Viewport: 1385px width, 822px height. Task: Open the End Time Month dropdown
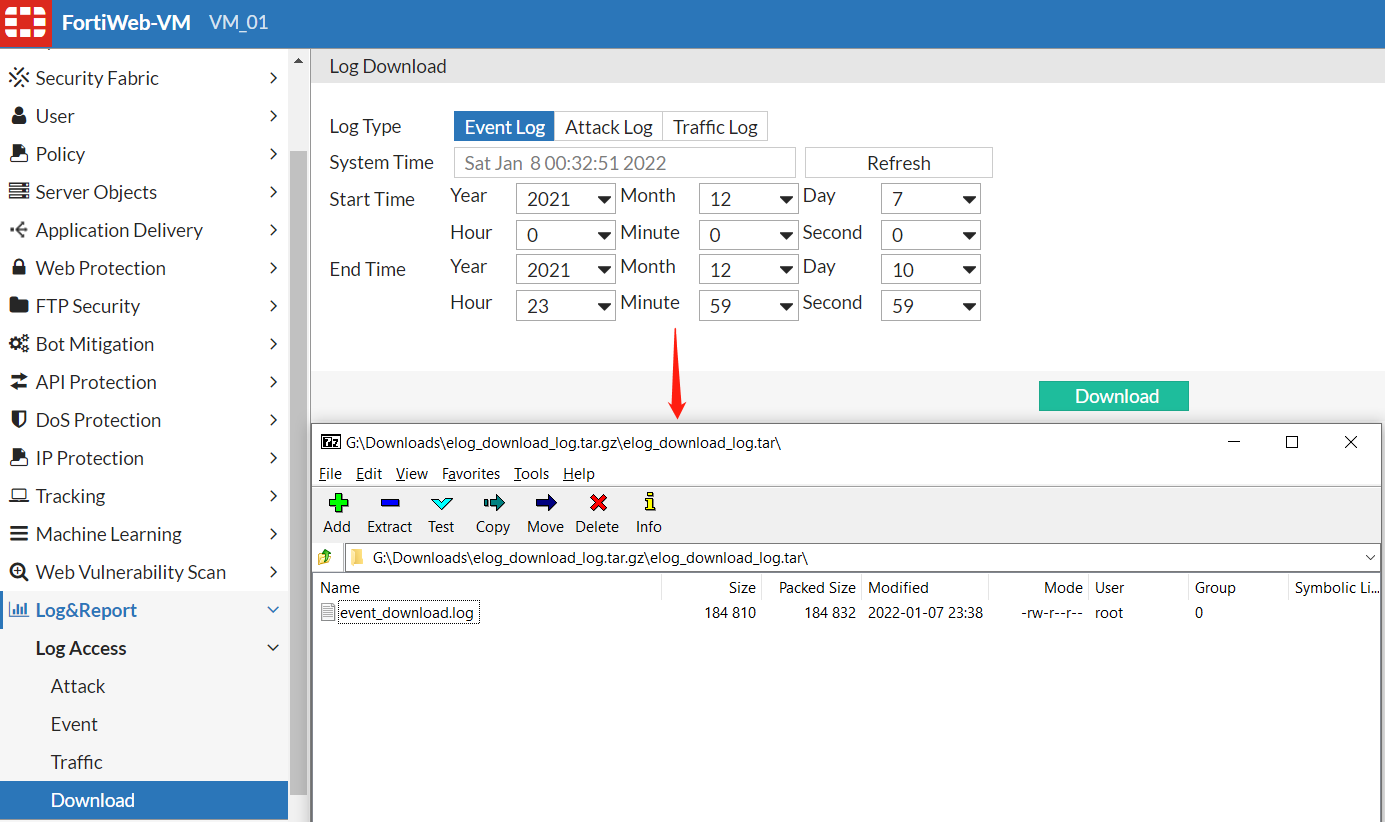click(x=748, y=270)
